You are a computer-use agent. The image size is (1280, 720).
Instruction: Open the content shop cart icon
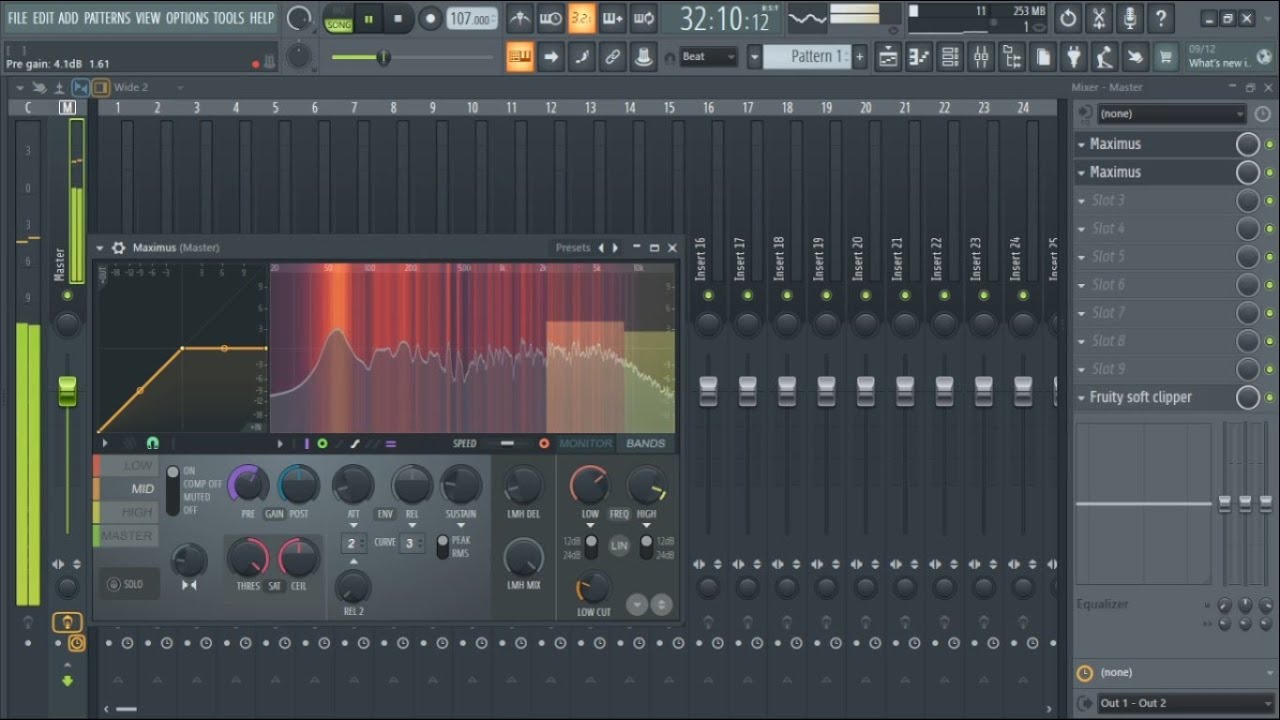click(x=1166, y=57)
